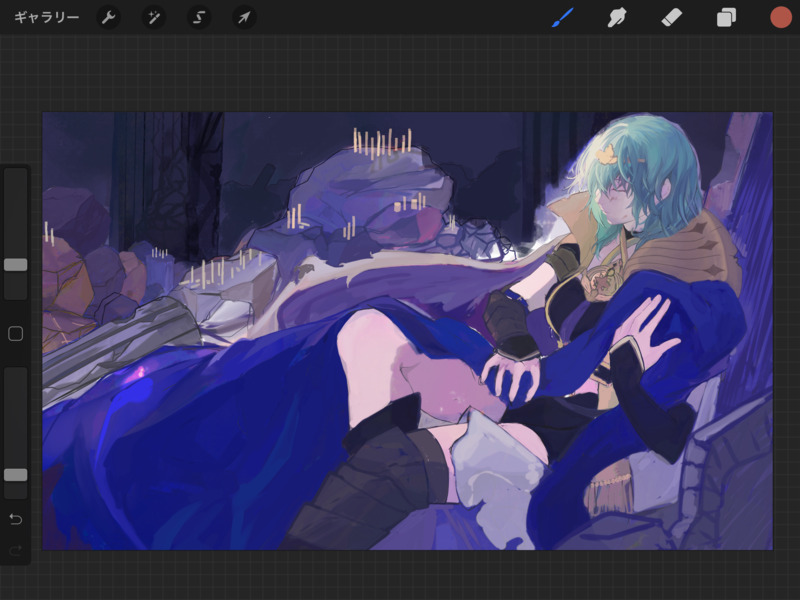800x600 pixels.
Task: Click the brush size slider handle
Action: 15,264
